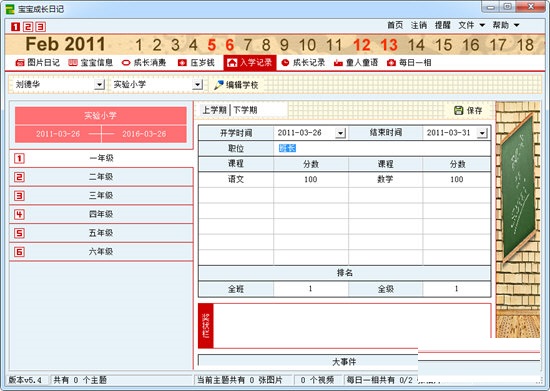550x391 pixels.
Task: Click the 排名 section header
Action: (x=344, y=273)
